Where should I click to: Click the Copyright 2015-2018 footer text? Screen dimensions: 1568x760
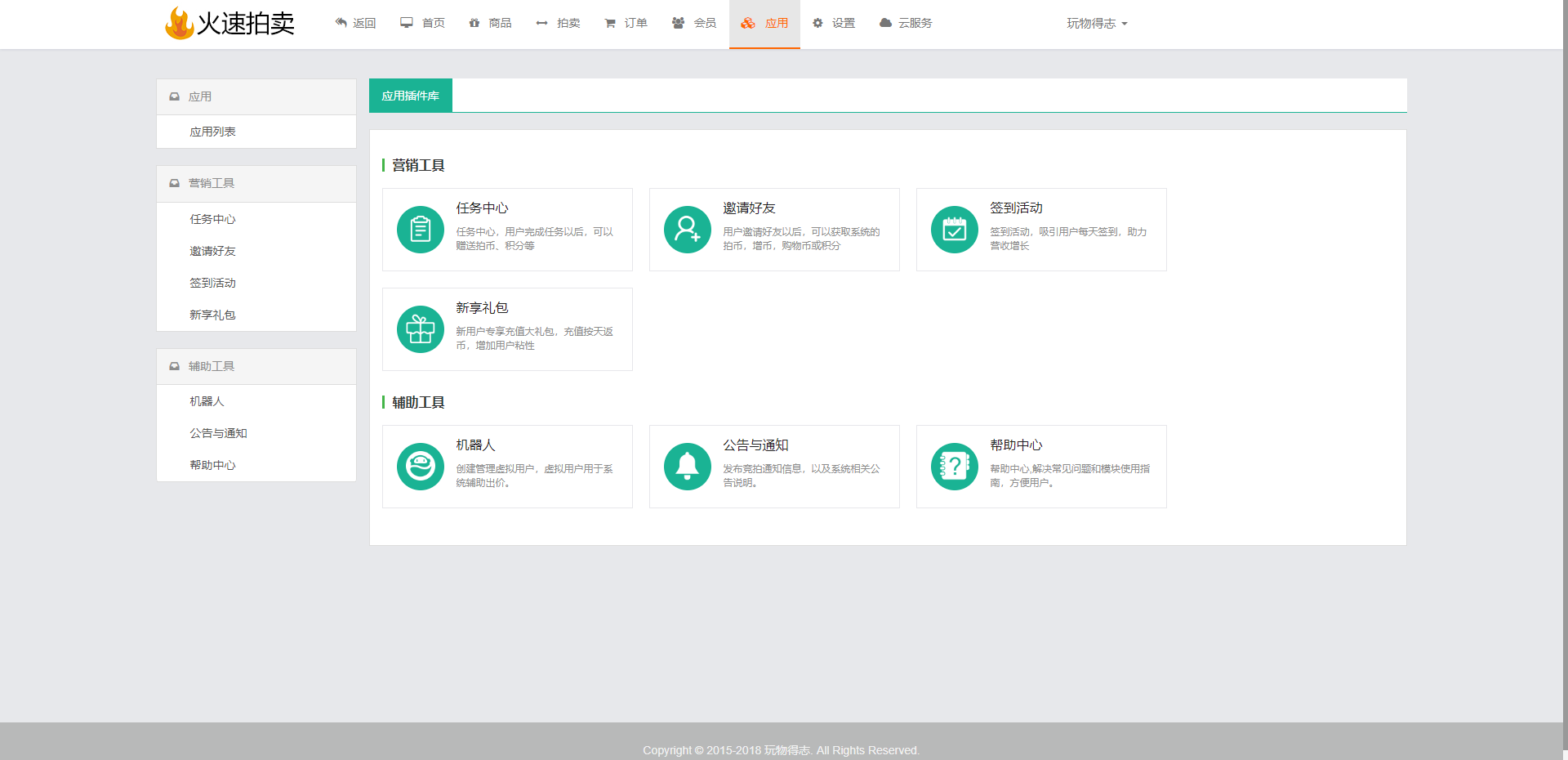(781, 750)
